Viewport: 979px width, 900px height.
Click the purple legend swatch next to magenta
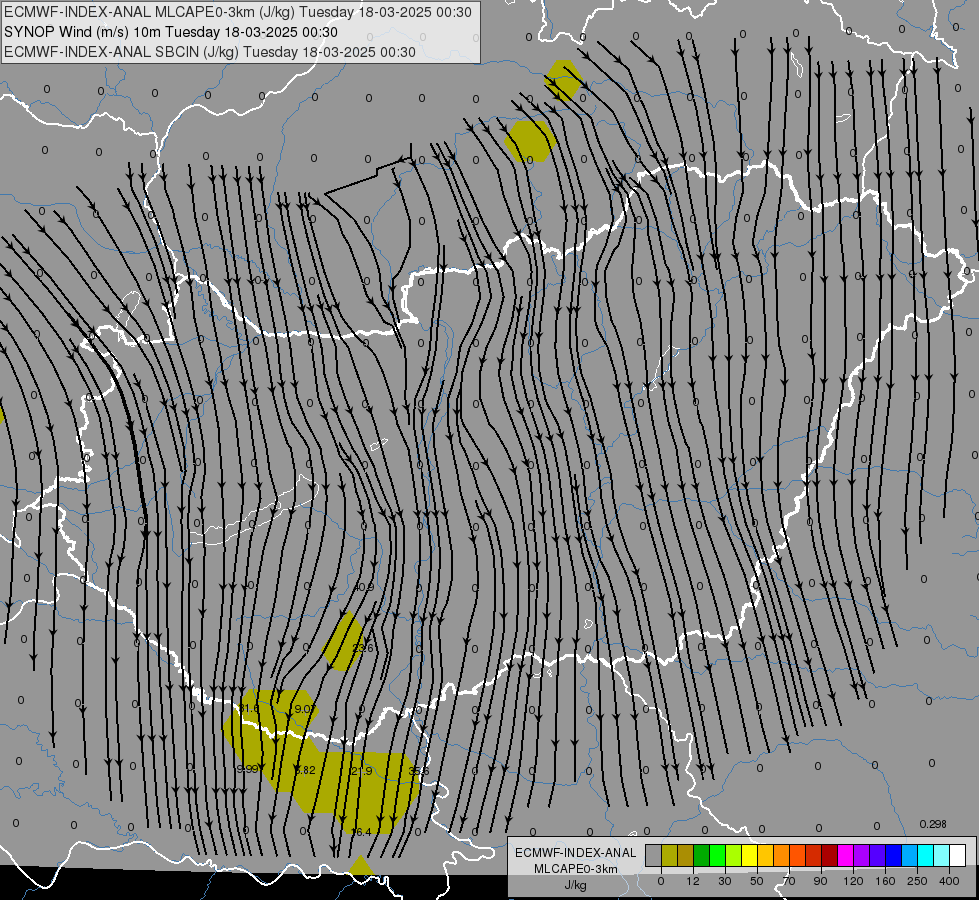tap(862, 855)
